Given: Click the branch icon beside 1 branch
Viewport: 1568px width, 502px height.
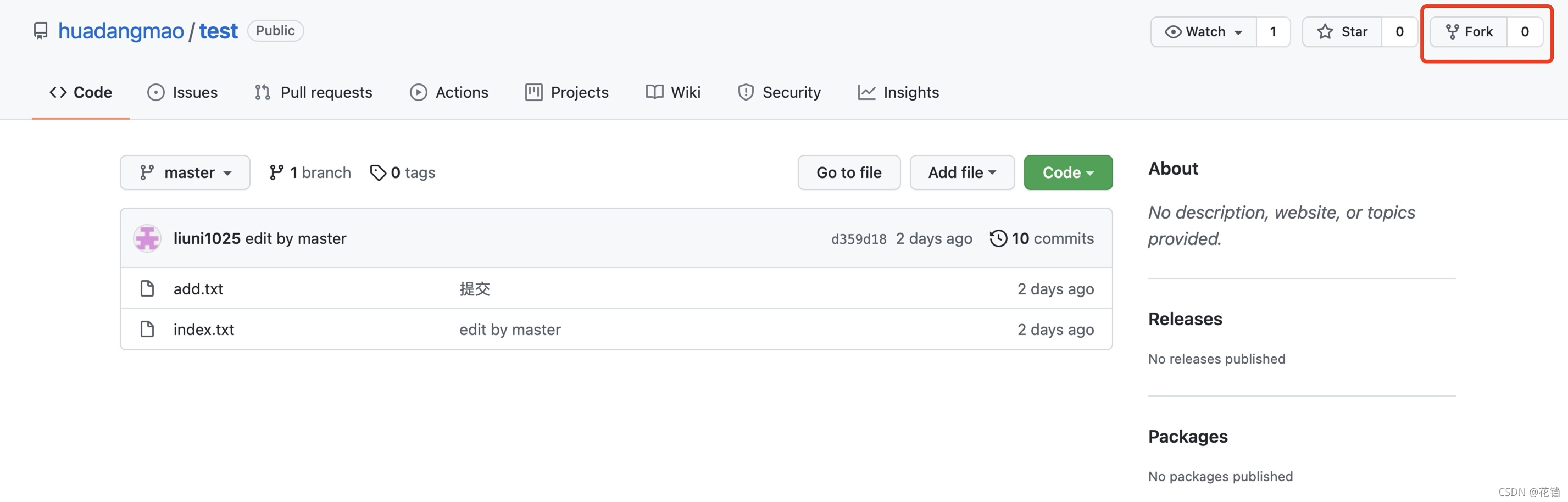Looking at the screenshot, I should pyautogui.click(x=276, y=173).
